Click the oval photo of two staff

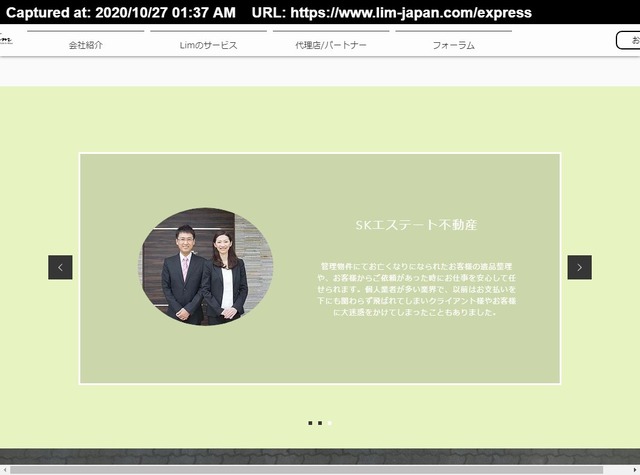pyautogui.click(x=207, y=267)
